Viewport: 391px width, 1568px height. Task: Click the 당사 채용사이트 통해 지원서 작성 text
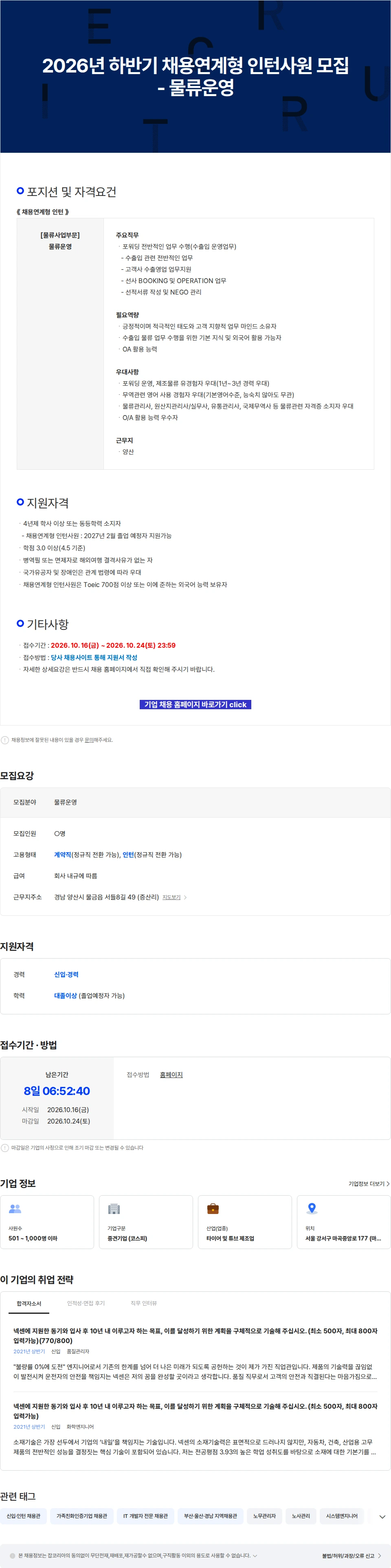click(x=94, y=658)
